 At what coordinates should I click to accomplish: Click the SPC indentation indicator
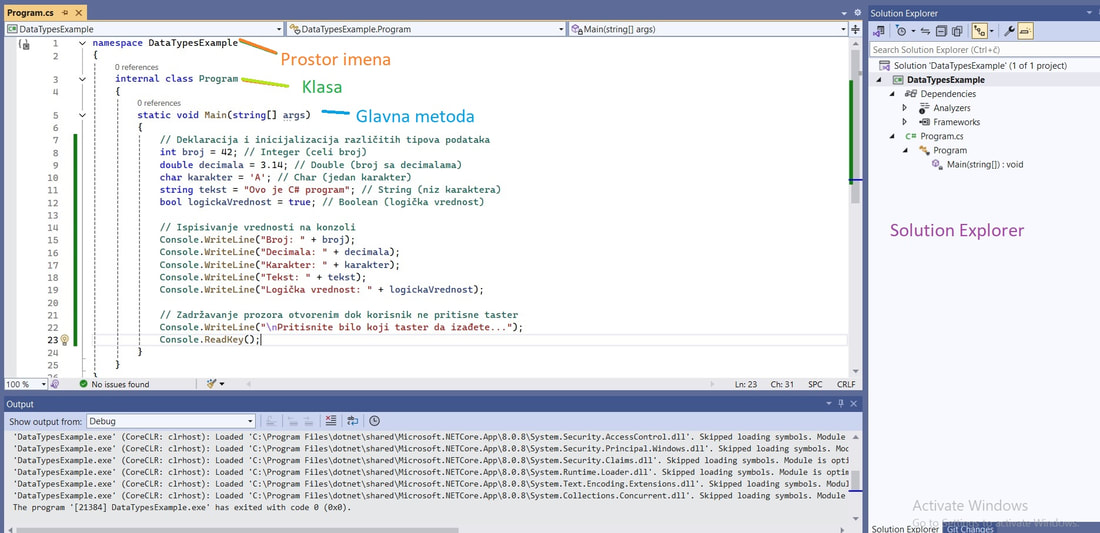815,384
